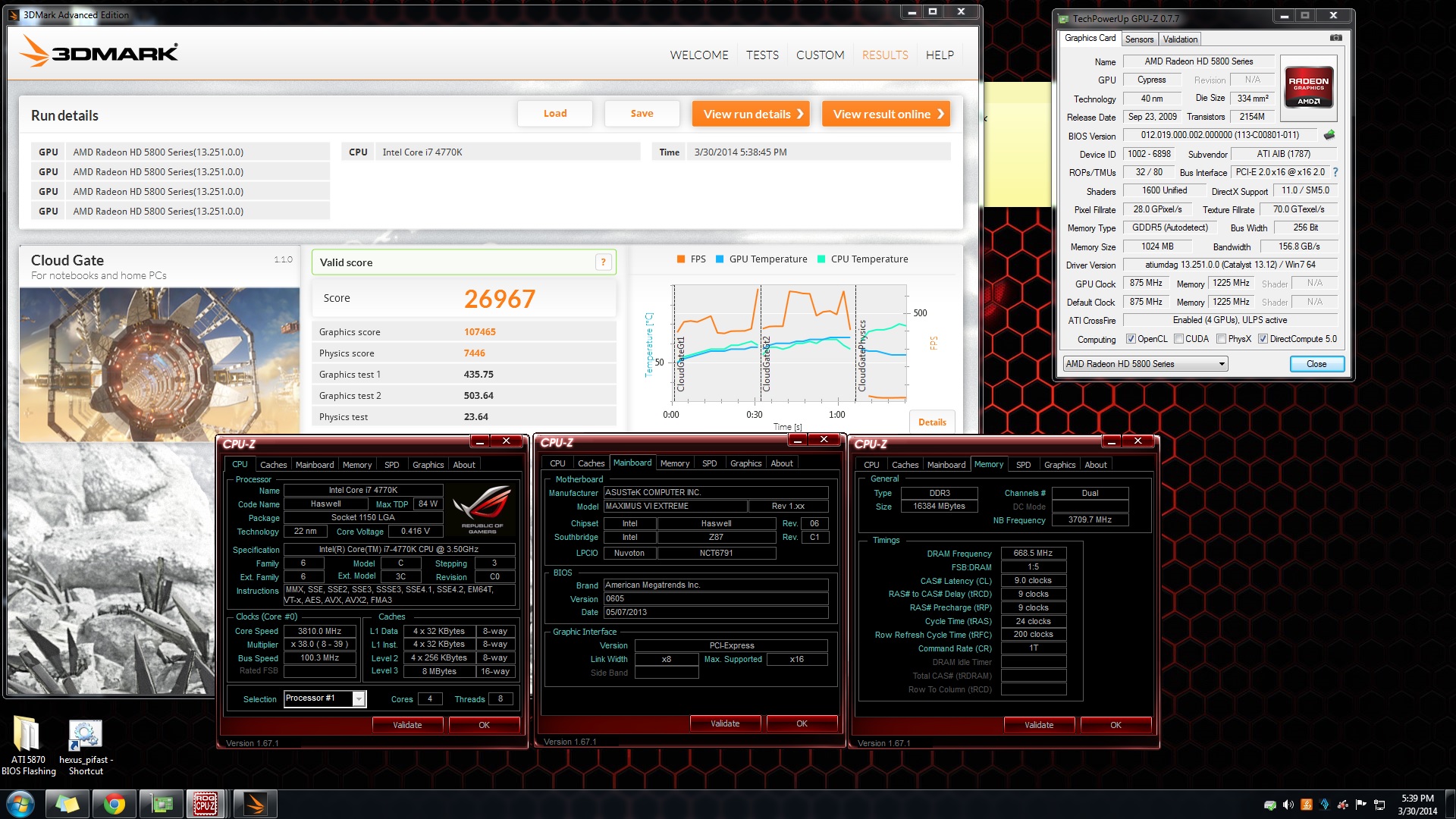The height and width of the screenshot is (819, 1456).
Task: Go to the TESTS tab in 3DMark
Action: pyautogui.click(x=762, y=55)
